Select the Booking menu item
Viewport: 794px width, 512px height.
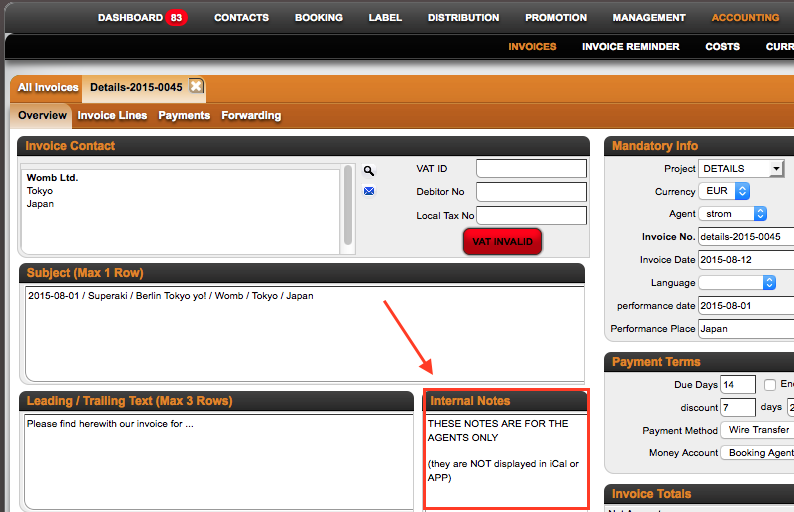[319, 18]
